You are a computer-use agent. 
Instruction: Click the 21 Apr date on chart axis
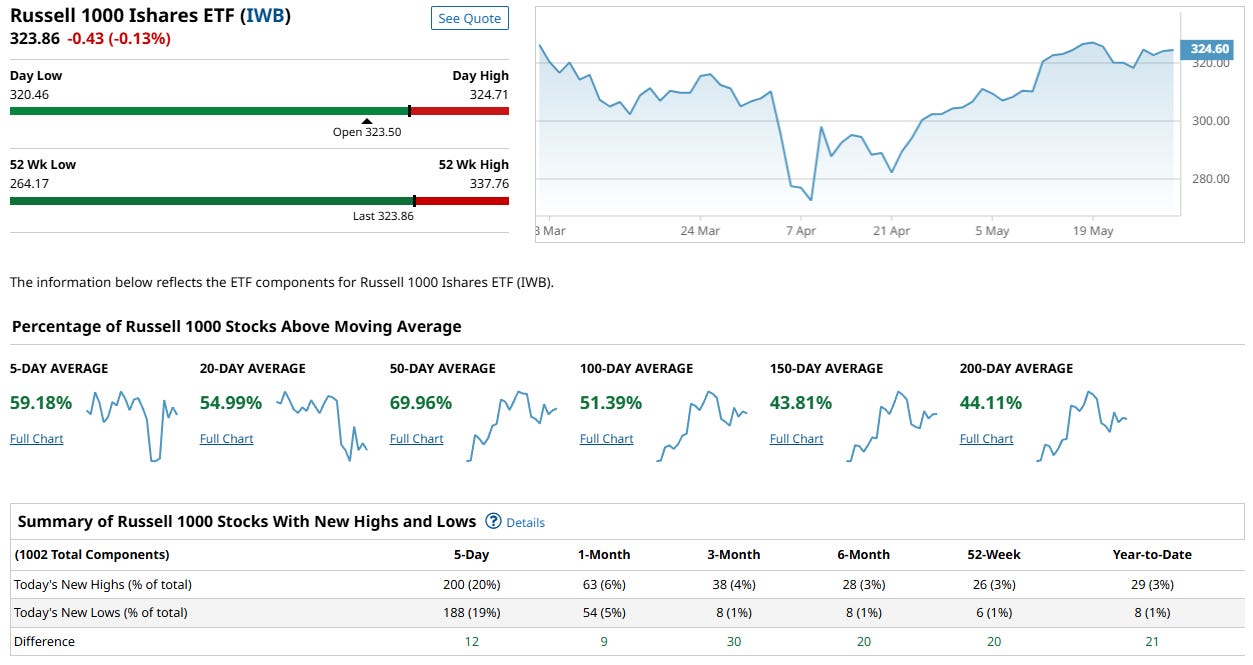pyautogui.click(x=892, y=231)
